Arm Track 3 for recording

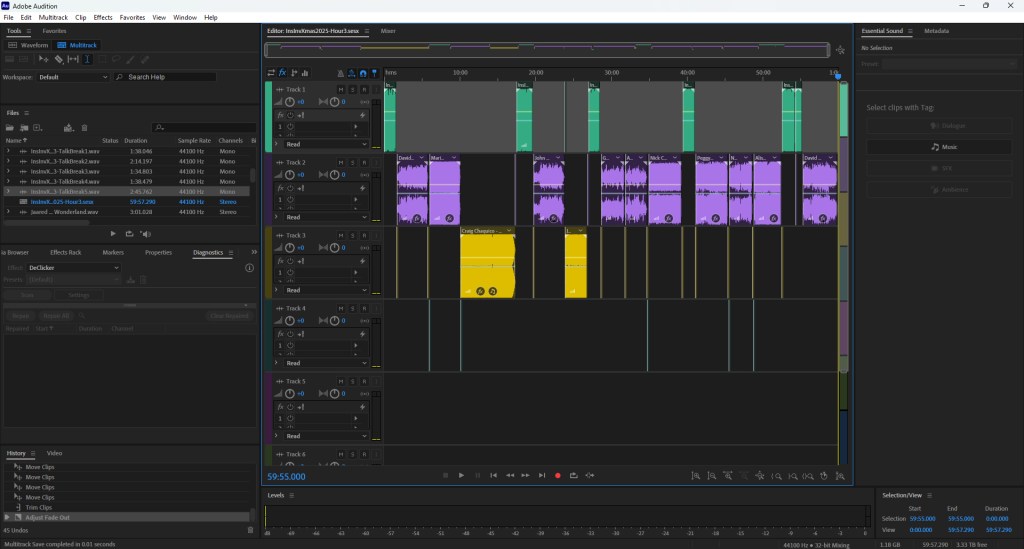(x=364, y=235)
